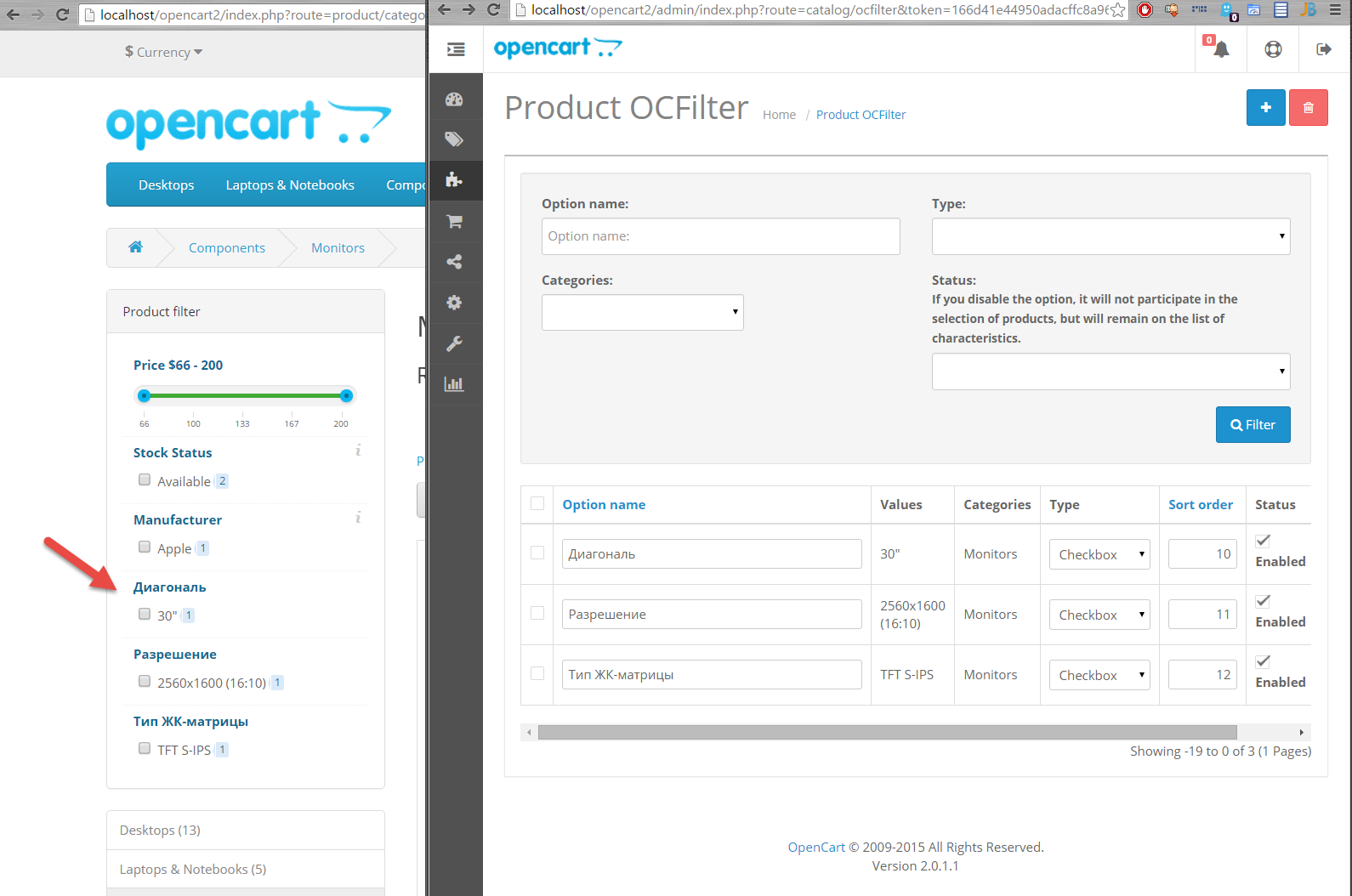Open the storefront Currency dropdown

point(163,52)
